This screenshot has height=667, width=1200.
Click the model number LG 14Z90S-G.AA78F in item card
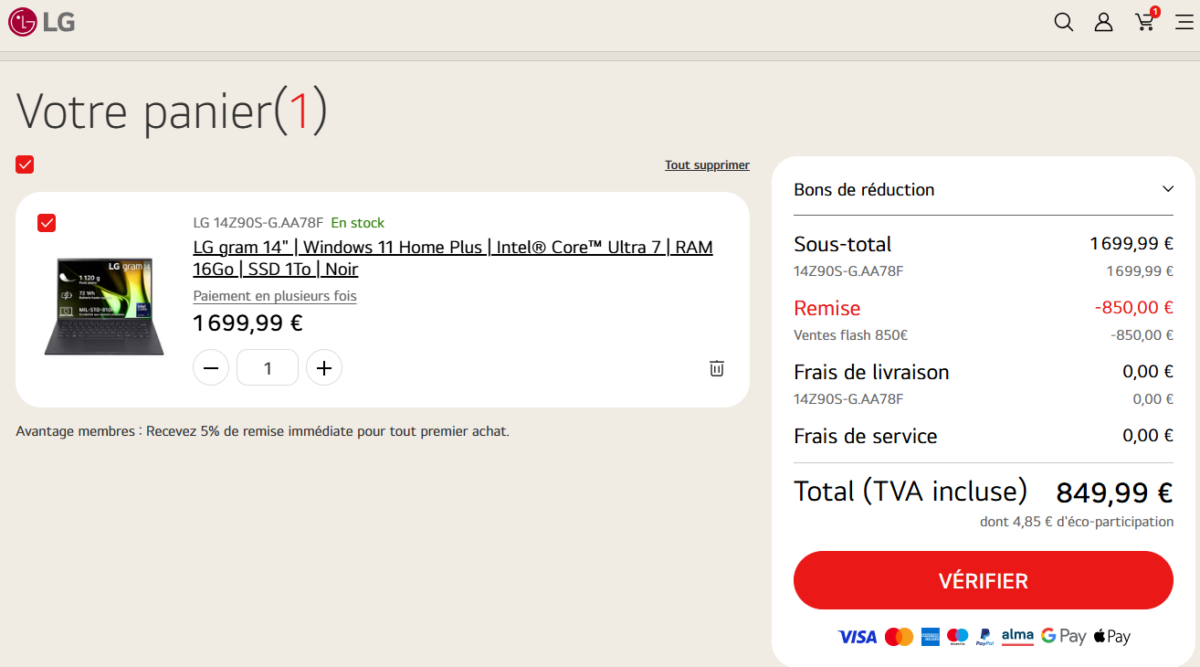tap(258, 223)
